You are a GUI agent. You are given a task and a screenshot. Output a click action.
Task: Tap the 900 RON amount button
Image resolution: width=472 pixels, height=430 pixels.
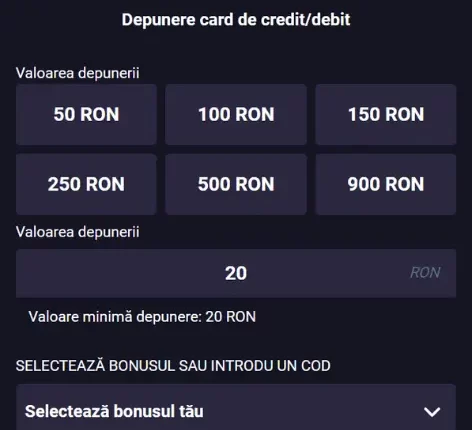click(386, 184)
